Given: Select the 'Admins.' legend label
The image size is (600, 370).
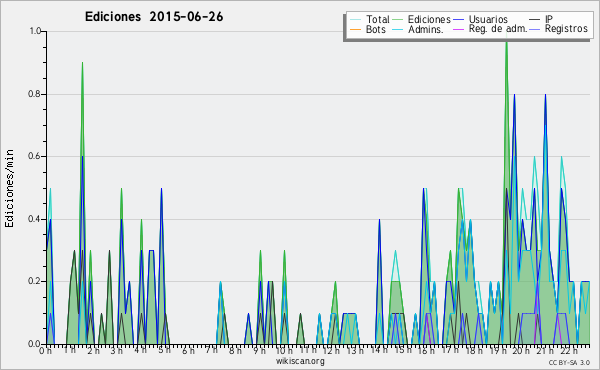Looking at the screenshot, I should (x=426, y=29).
